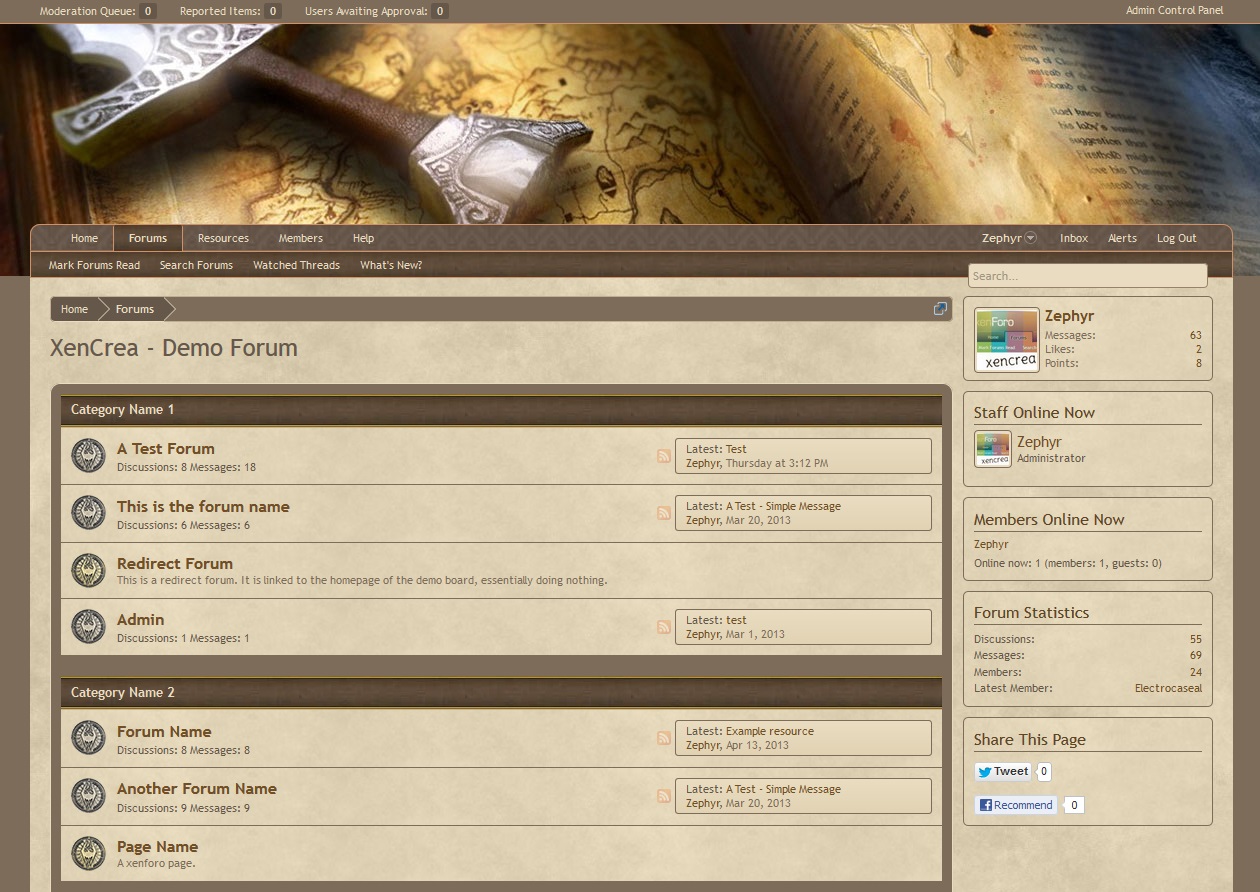Click Home breadcrumb item
Viewport: 1260px width, 892px height.
[x=74, y=309]
